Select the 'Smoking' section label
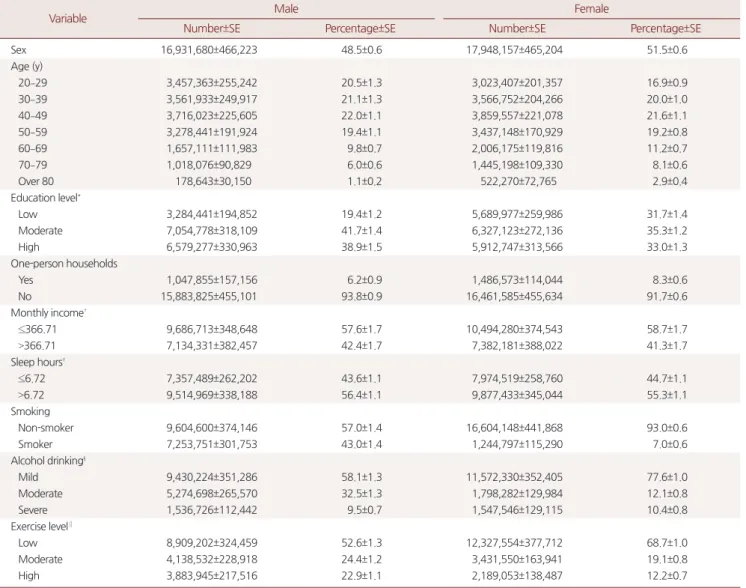This screenshot has height=588, width=746. click(x=30, y=412)
